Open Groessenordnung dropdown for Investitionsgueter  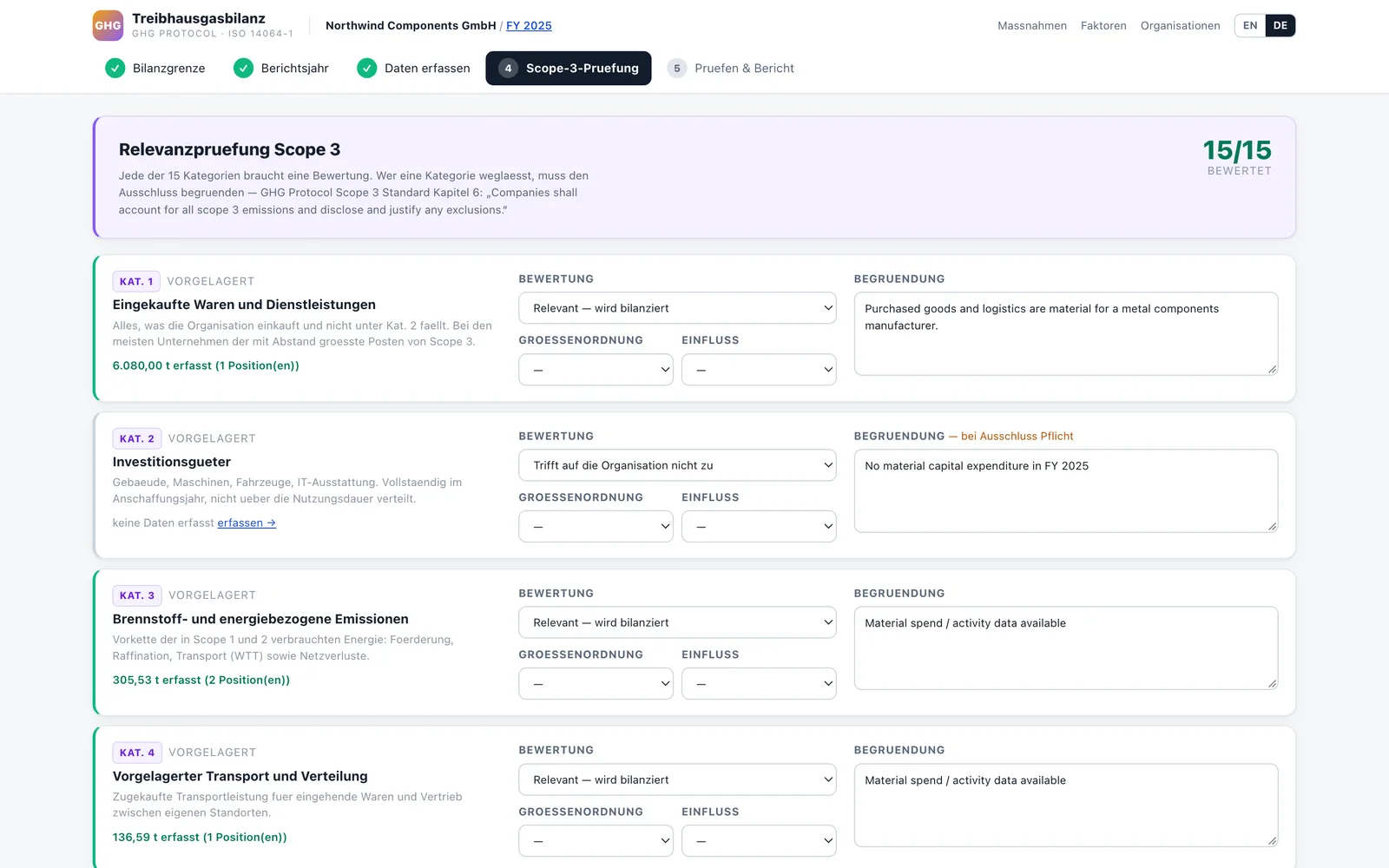pos(596,527)
